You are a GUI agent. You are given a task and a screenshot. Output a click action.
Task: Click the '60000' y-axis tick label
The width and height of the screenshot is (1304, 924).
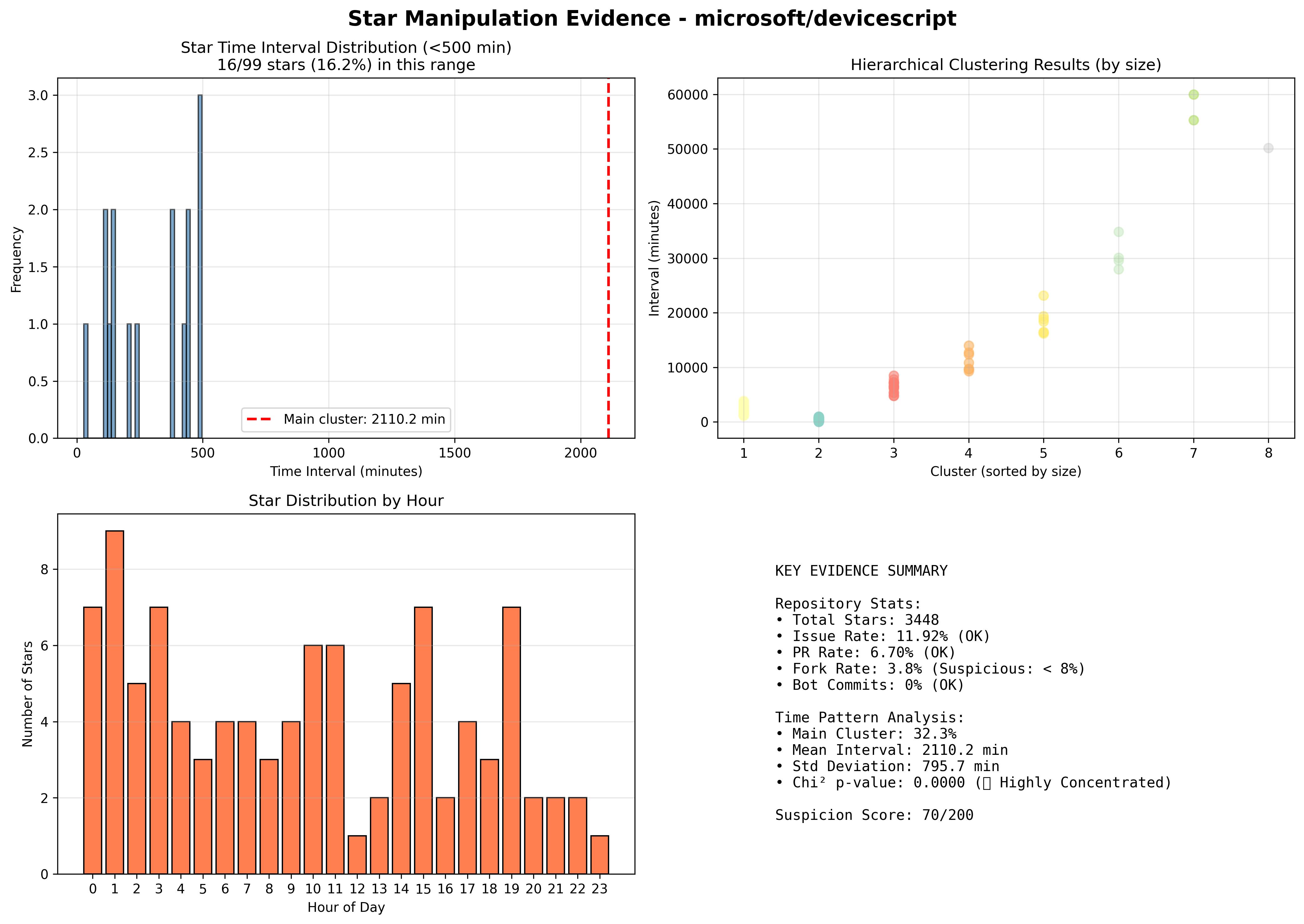pos(688,94)
